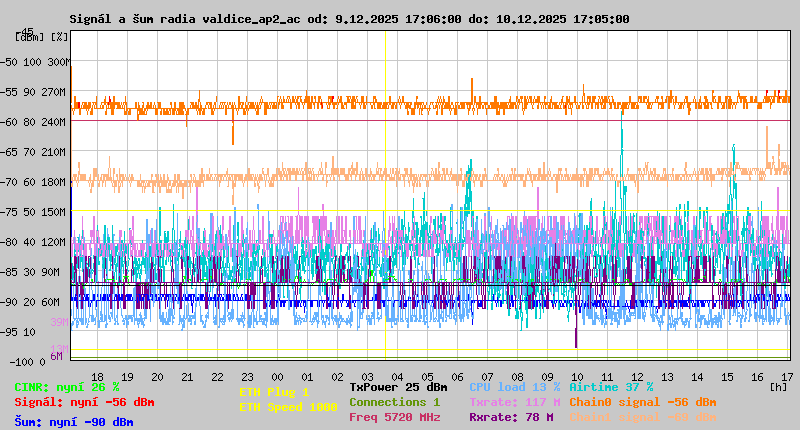Click the red Signál legend entry
800x430 pixels.
[84, 402]
